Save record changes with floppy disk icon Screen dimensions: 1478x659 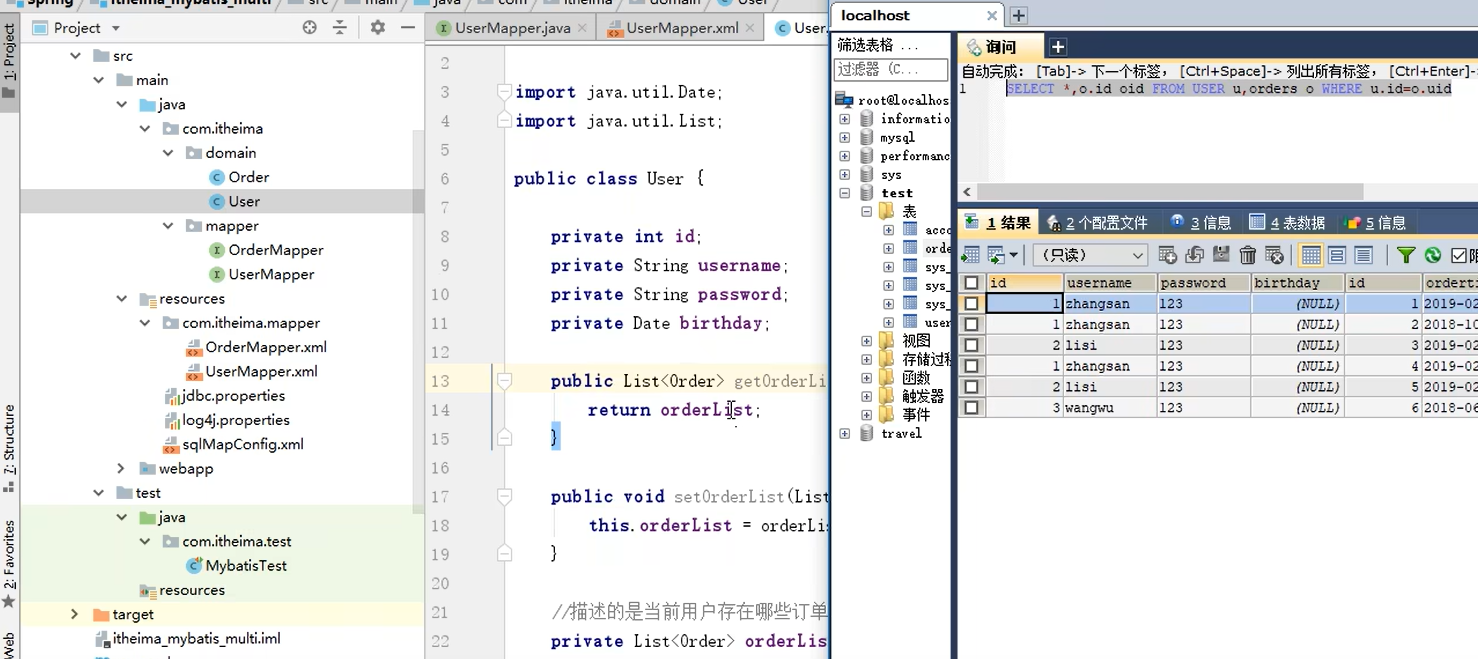tap(1221, 255)
